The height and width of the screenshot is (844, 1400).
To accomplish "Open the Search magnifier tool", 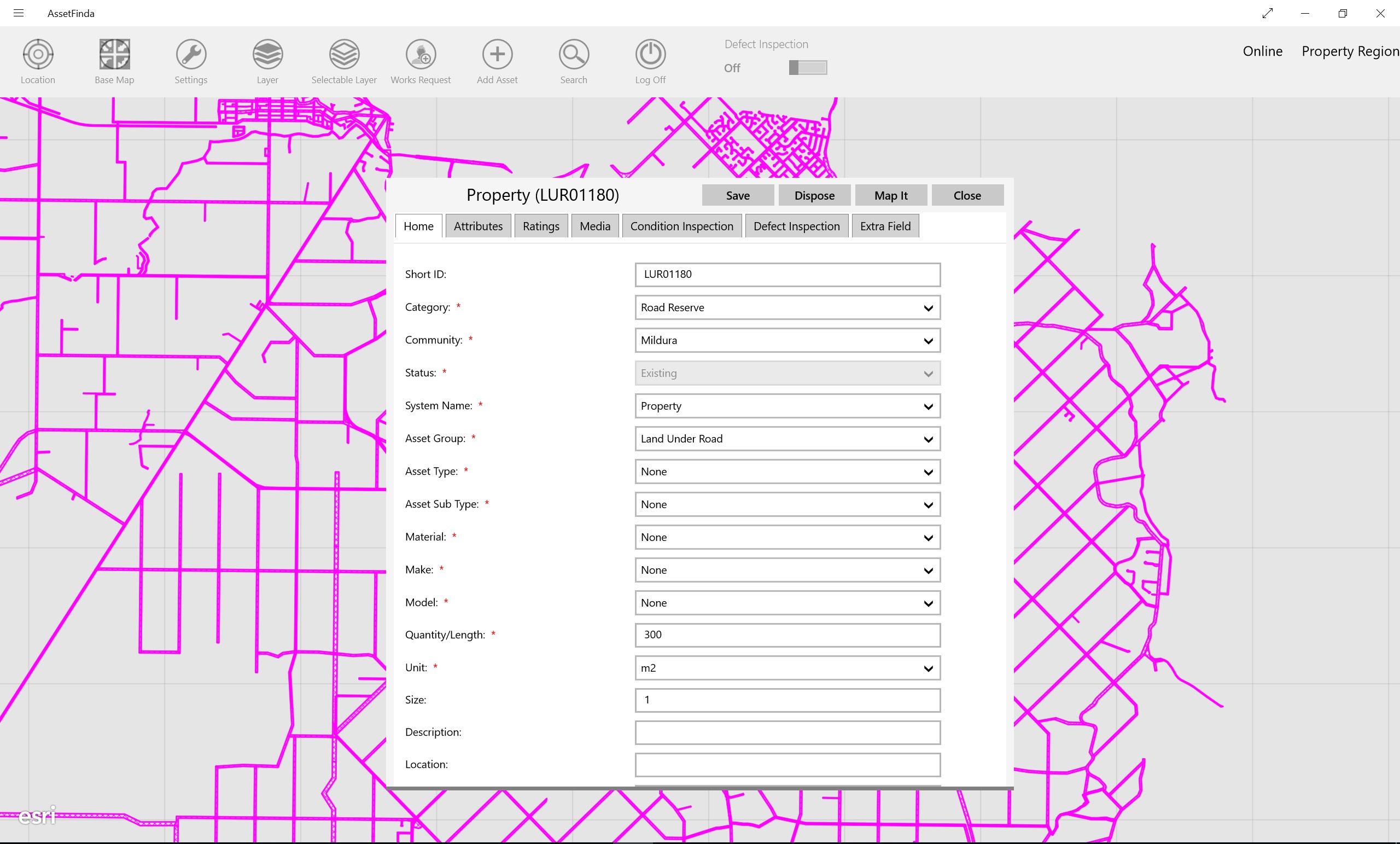I will (573, 55).
